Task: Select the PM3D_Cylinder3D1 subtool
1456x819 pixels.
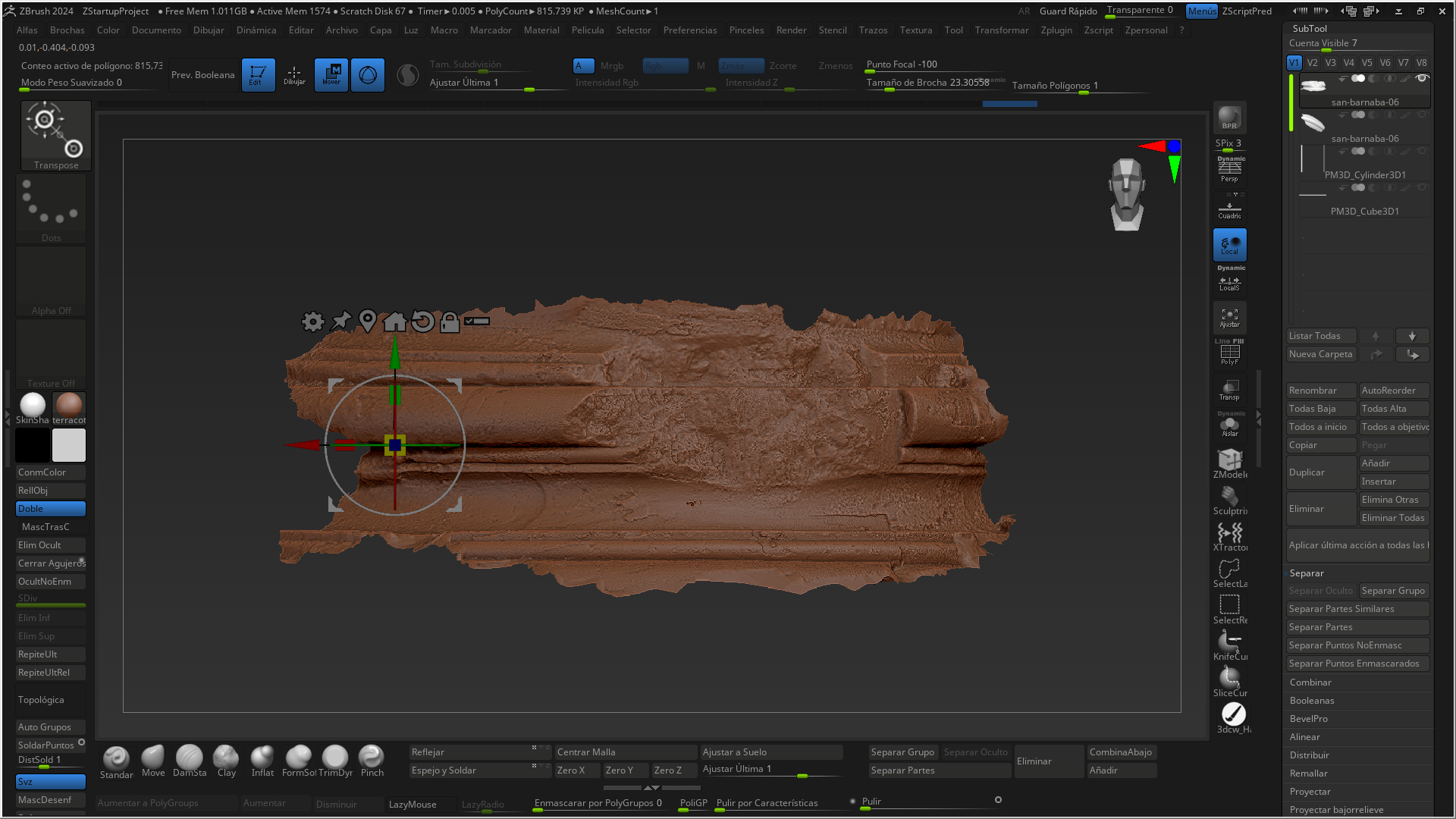Action: coord(1365,175)
